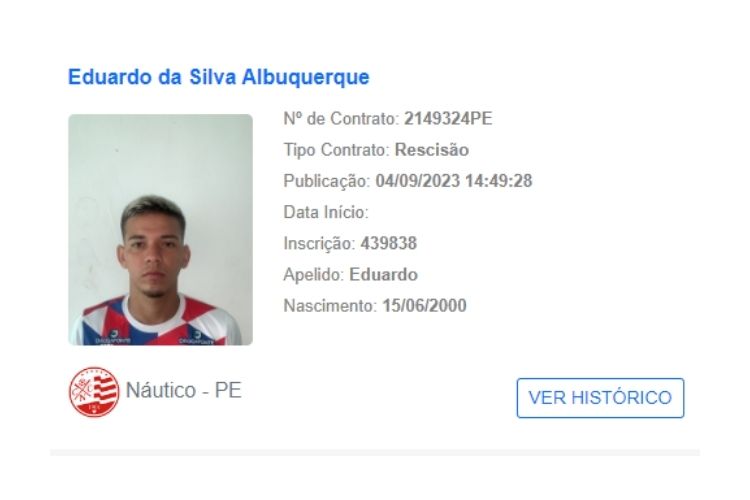The width and height of the screenshot is (750, 500).
Task: Click the Nº de Contrato label
Action: point(341,119)
